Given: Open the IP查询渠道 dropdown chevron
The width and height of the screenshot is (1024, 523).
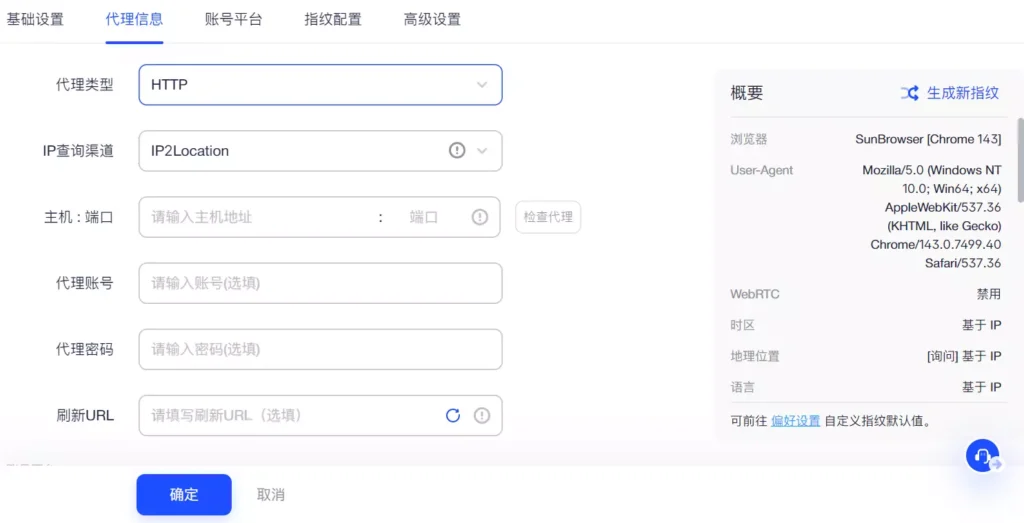Looking at the screenshot, I should (482, 151).
